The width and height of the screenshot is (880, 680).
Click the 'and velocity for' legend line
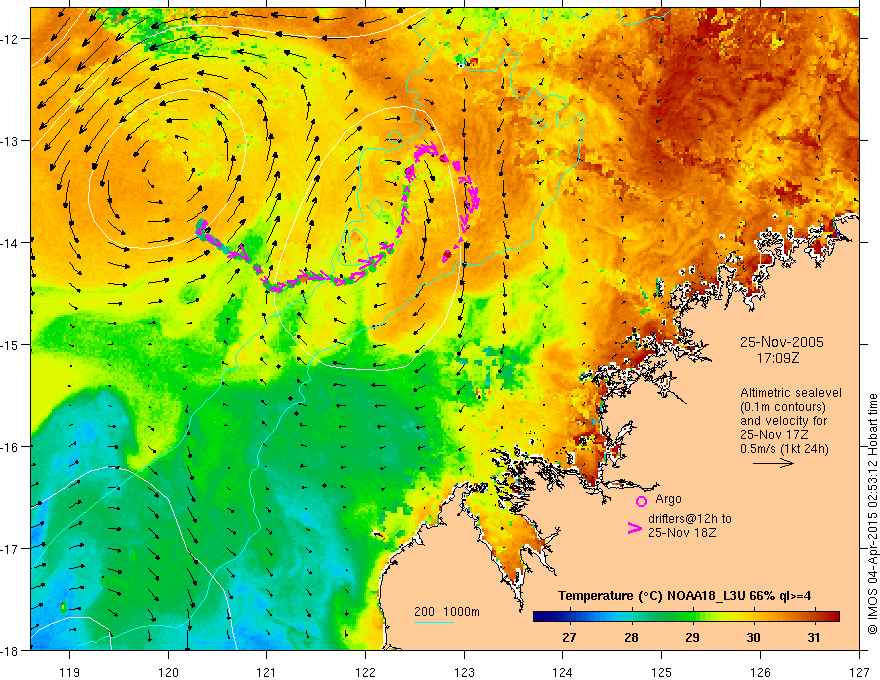(783, 421)
